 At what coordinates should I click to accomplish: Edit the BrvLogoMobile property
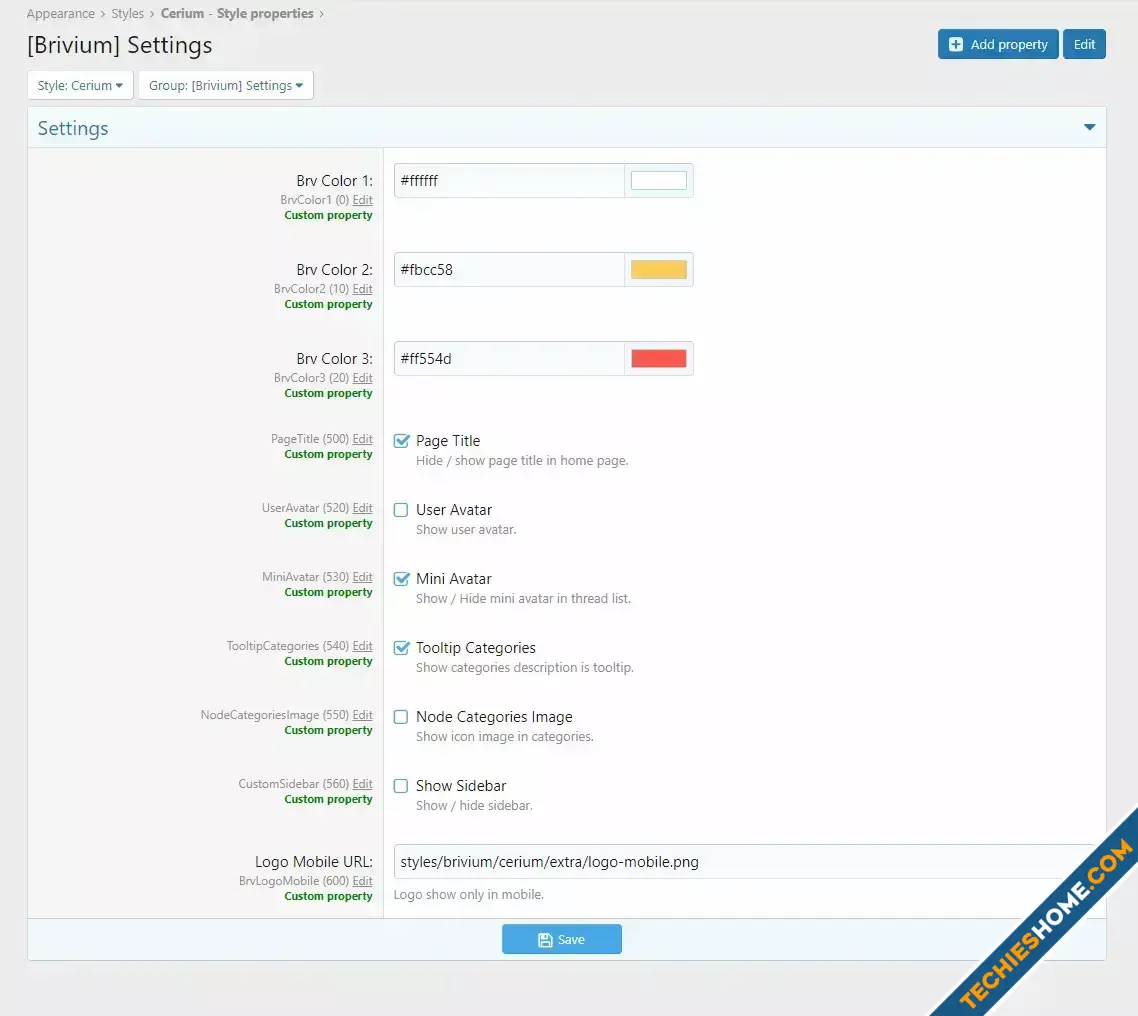(362, 881)
